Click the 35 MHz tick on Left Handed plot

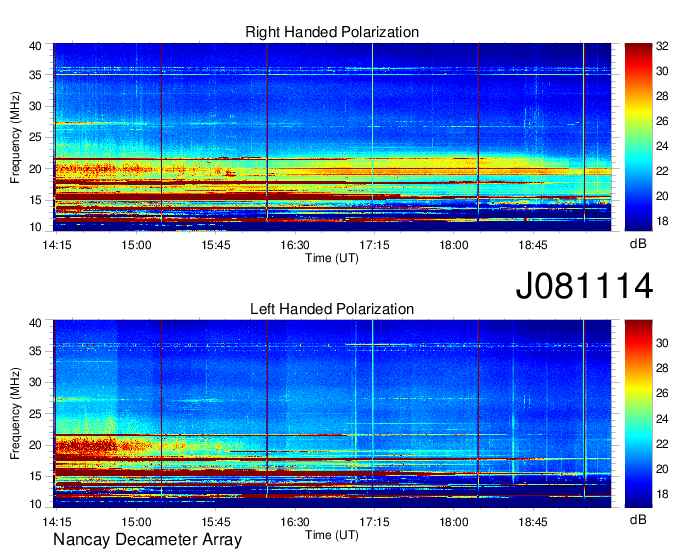point(35,351)
